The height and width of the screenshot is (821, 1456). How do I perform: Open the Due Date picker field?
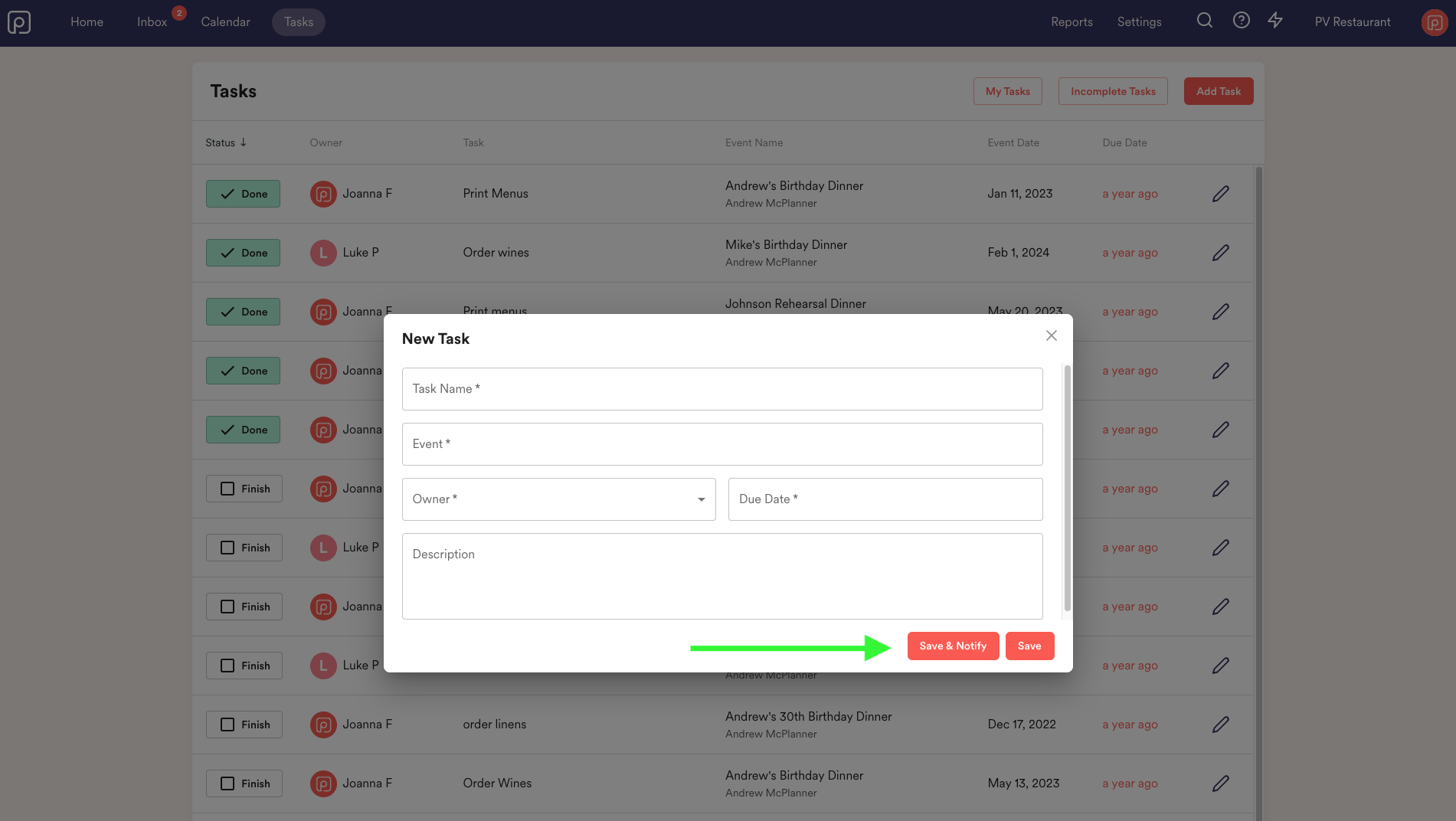(x=885, y=499)
